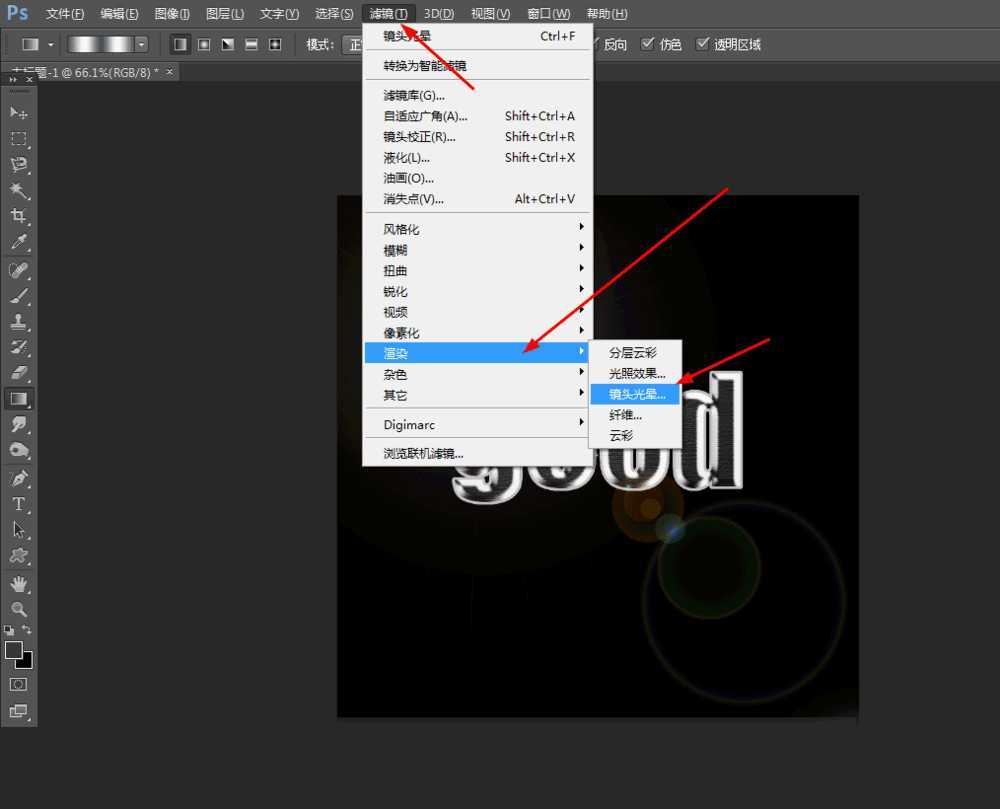Select the Horizontal Type tool
The image size is (1000, 809).
click(19, 504)
